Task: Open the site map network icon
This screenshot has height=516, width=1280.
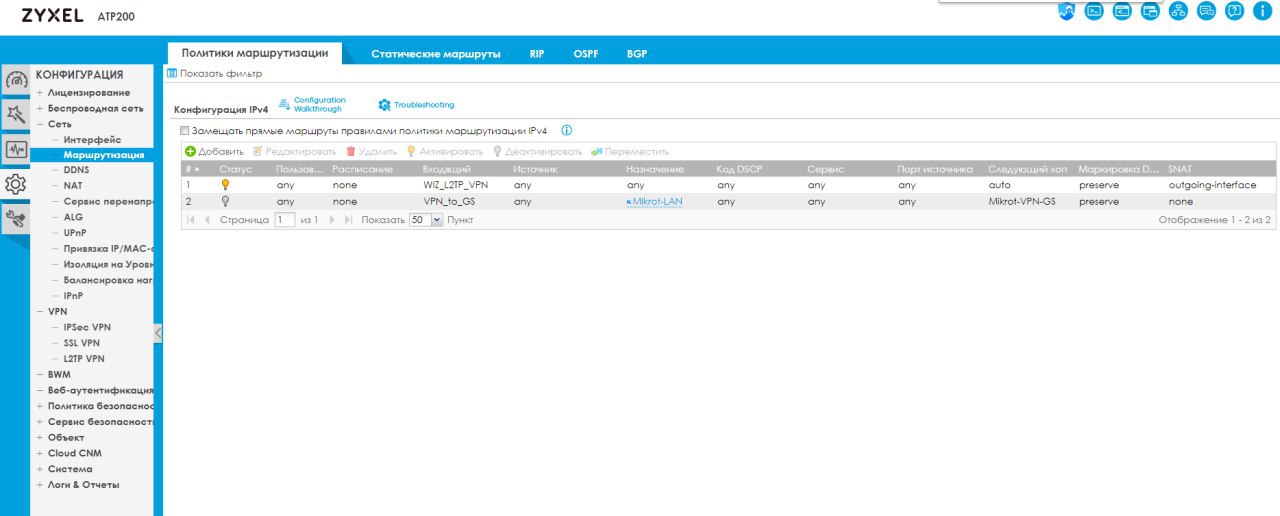Action: point(1178,11)
